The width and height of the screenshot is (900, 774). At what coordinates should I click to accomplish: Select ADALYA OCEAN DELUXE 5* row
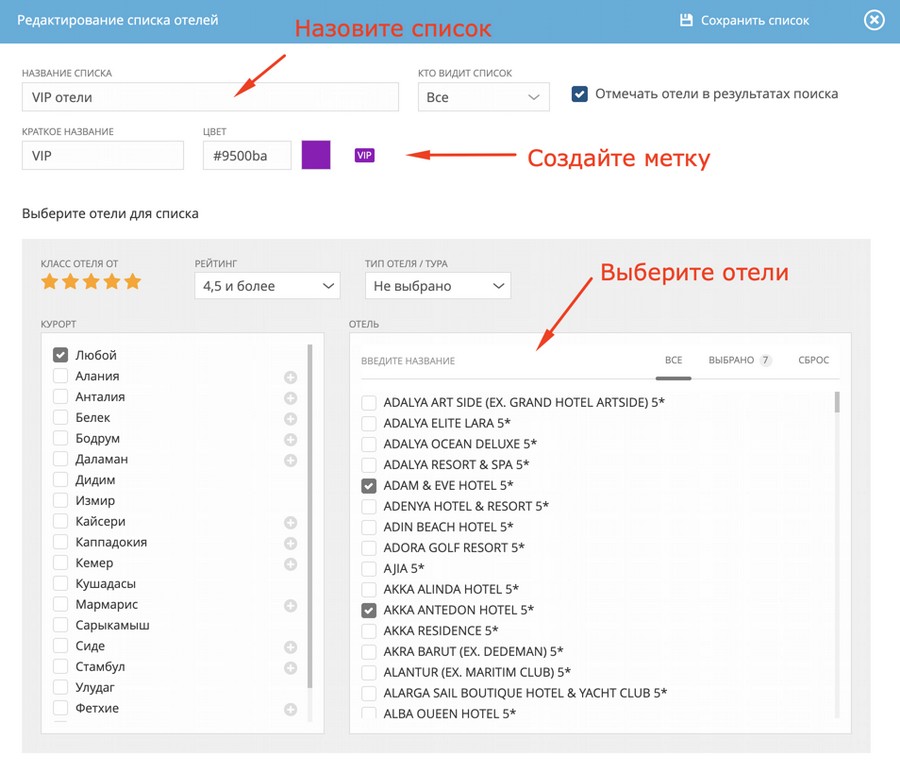tap(449, 444)
